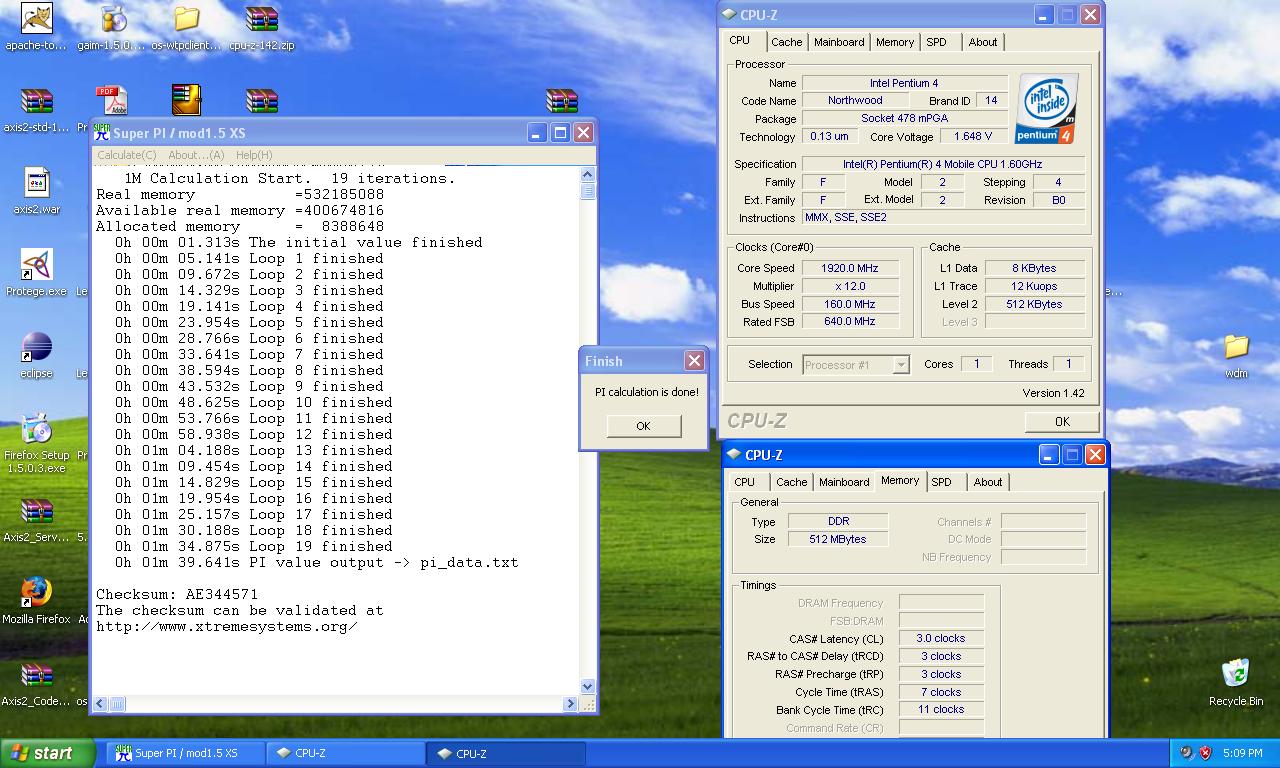
Task: Click the Core Speed 1920.0 MHz value
Action: (850, 268)
